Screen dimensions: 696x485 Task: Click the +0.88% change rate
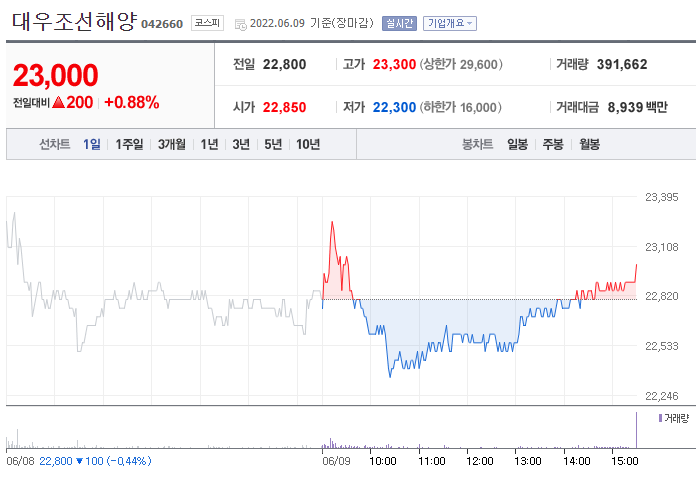tap(132, 103)
